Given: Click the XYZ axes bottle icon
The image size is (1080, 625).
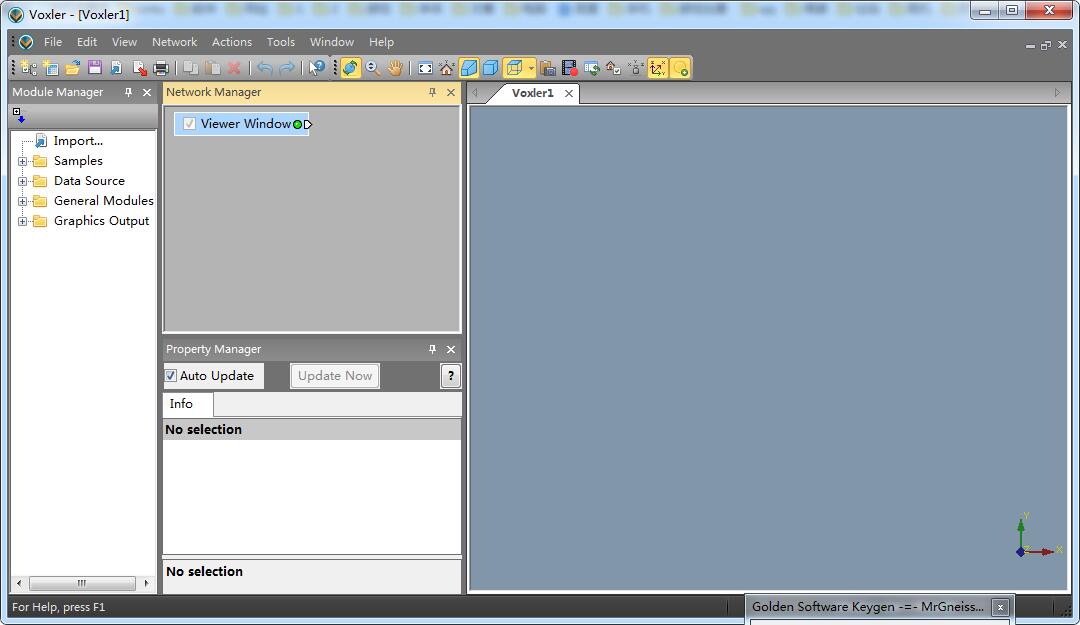Looking at the screenshot, I should pyautogui.click(x=636, y=68).
